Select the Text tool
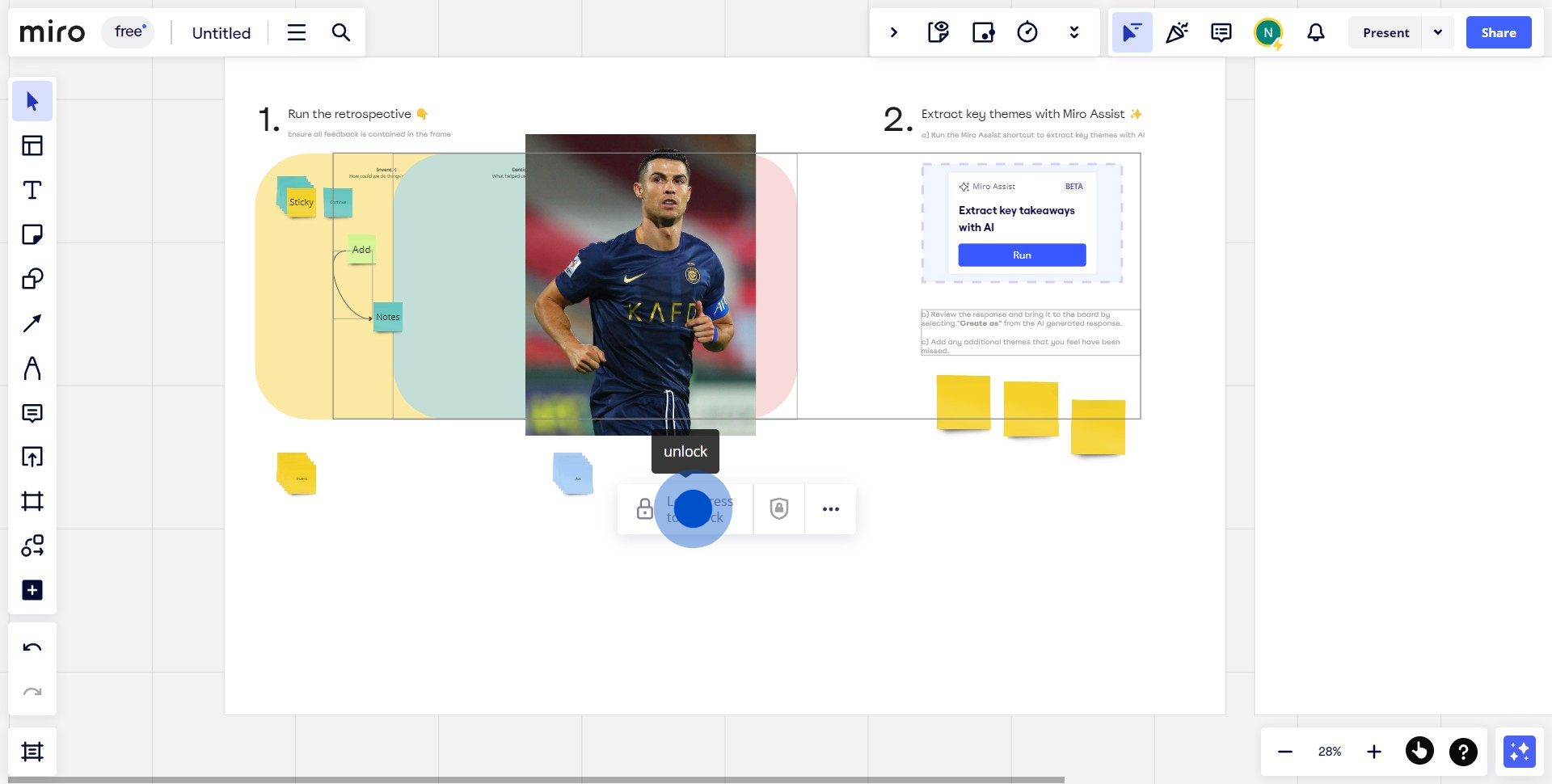1552x784 pixels. click(32, 190)
